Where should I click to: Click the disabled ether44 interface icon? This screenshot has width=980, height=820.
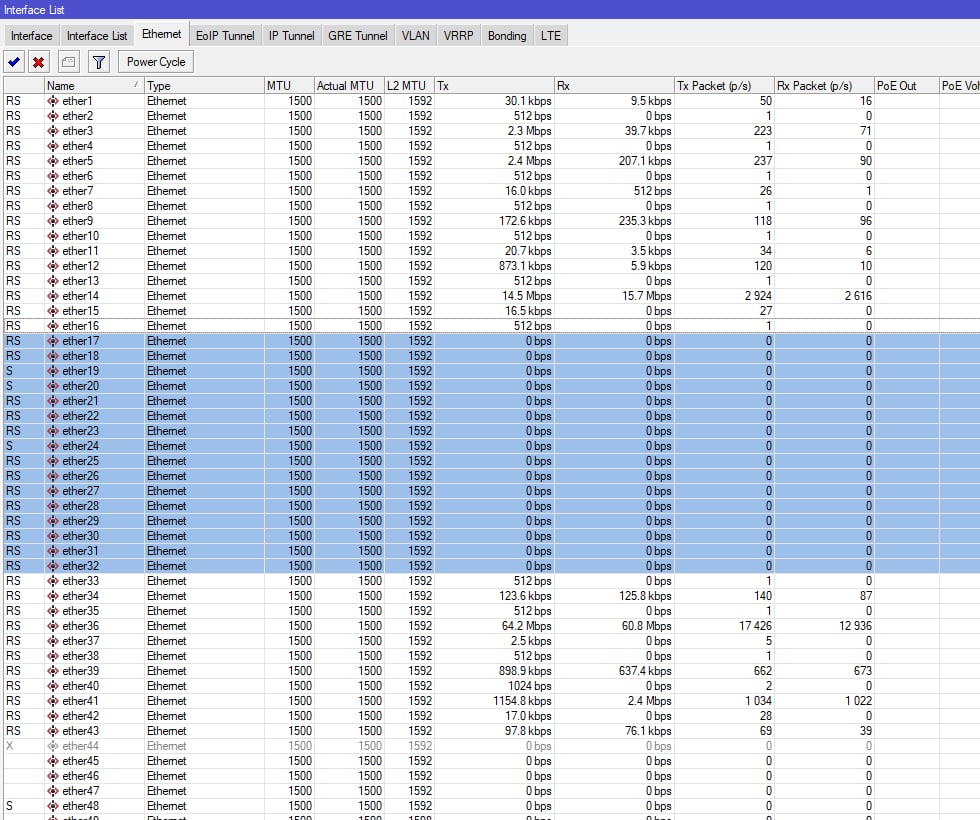pyautogui.click(x=53, y=746)
